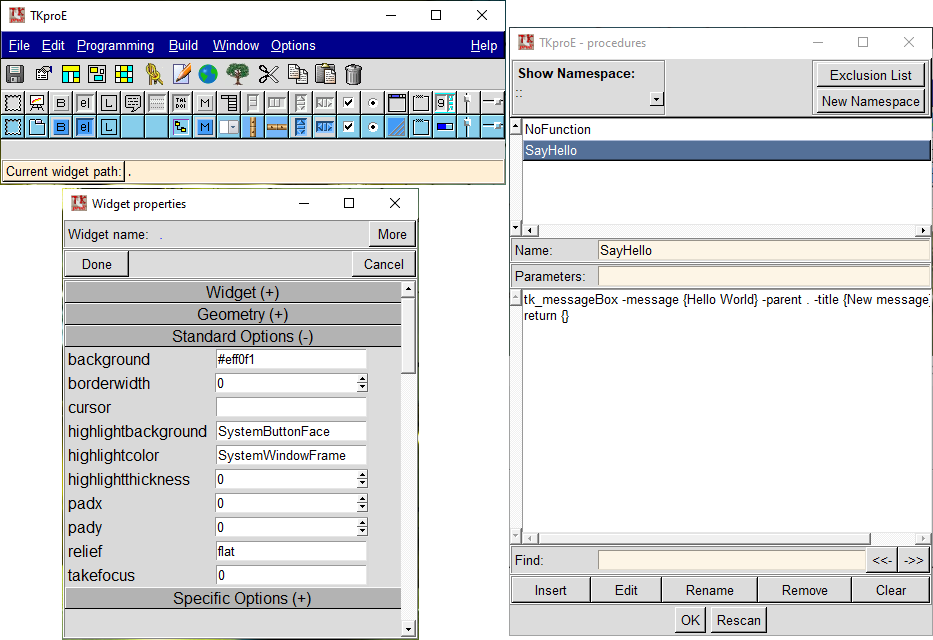Save the project using the disk icon
The height and width of the screenshot is (640, 933).
(x=14, y=73)
